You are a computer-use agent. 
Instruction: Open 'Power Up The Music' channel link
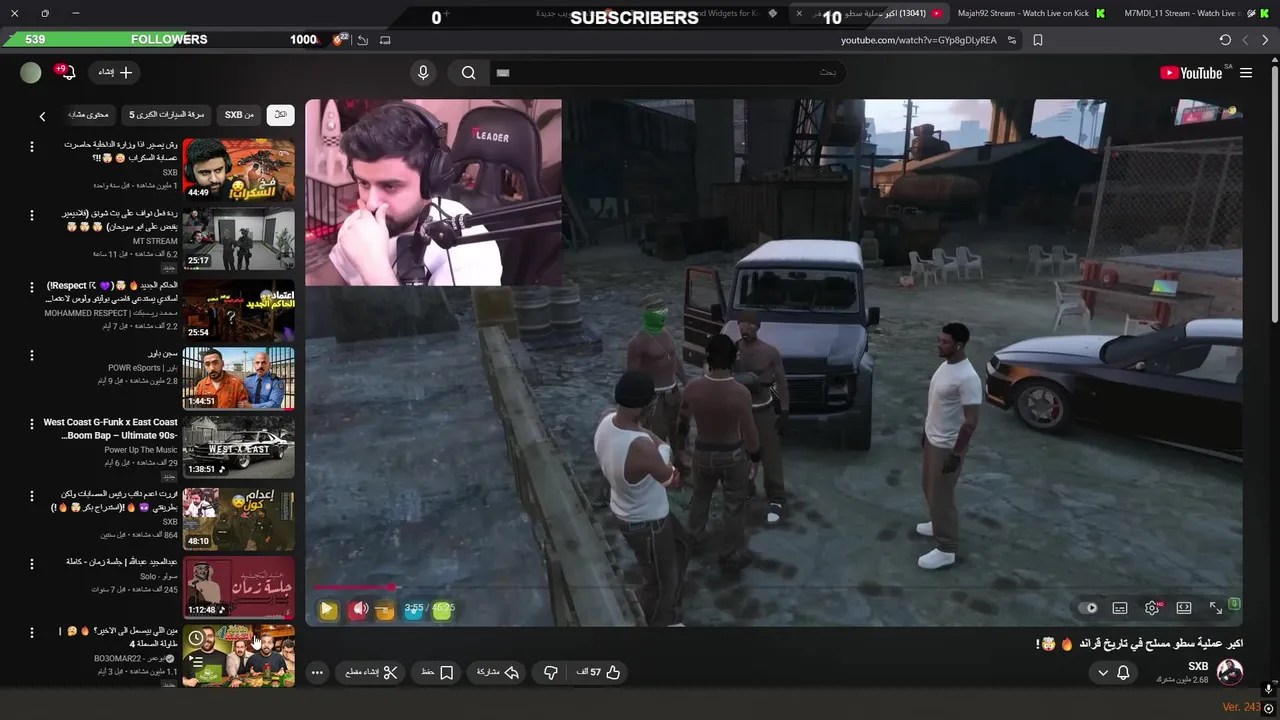coord(140,450)
